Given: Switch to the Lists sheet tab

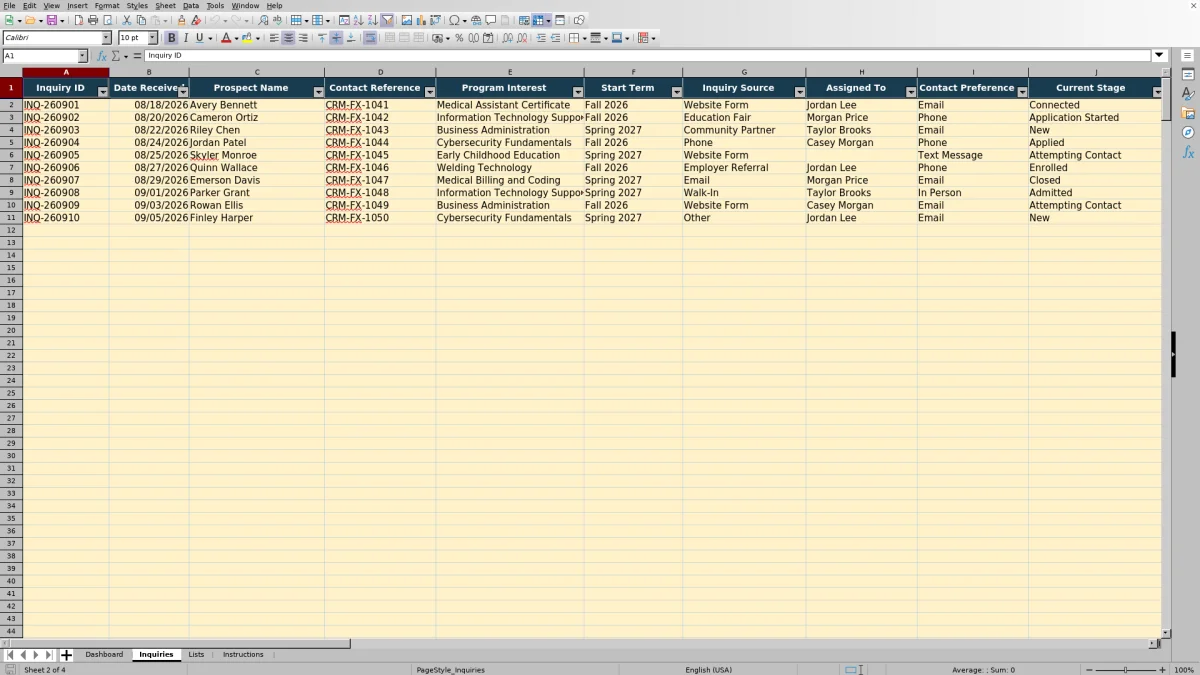Looking at the screenshot, I should coord(196,655).
